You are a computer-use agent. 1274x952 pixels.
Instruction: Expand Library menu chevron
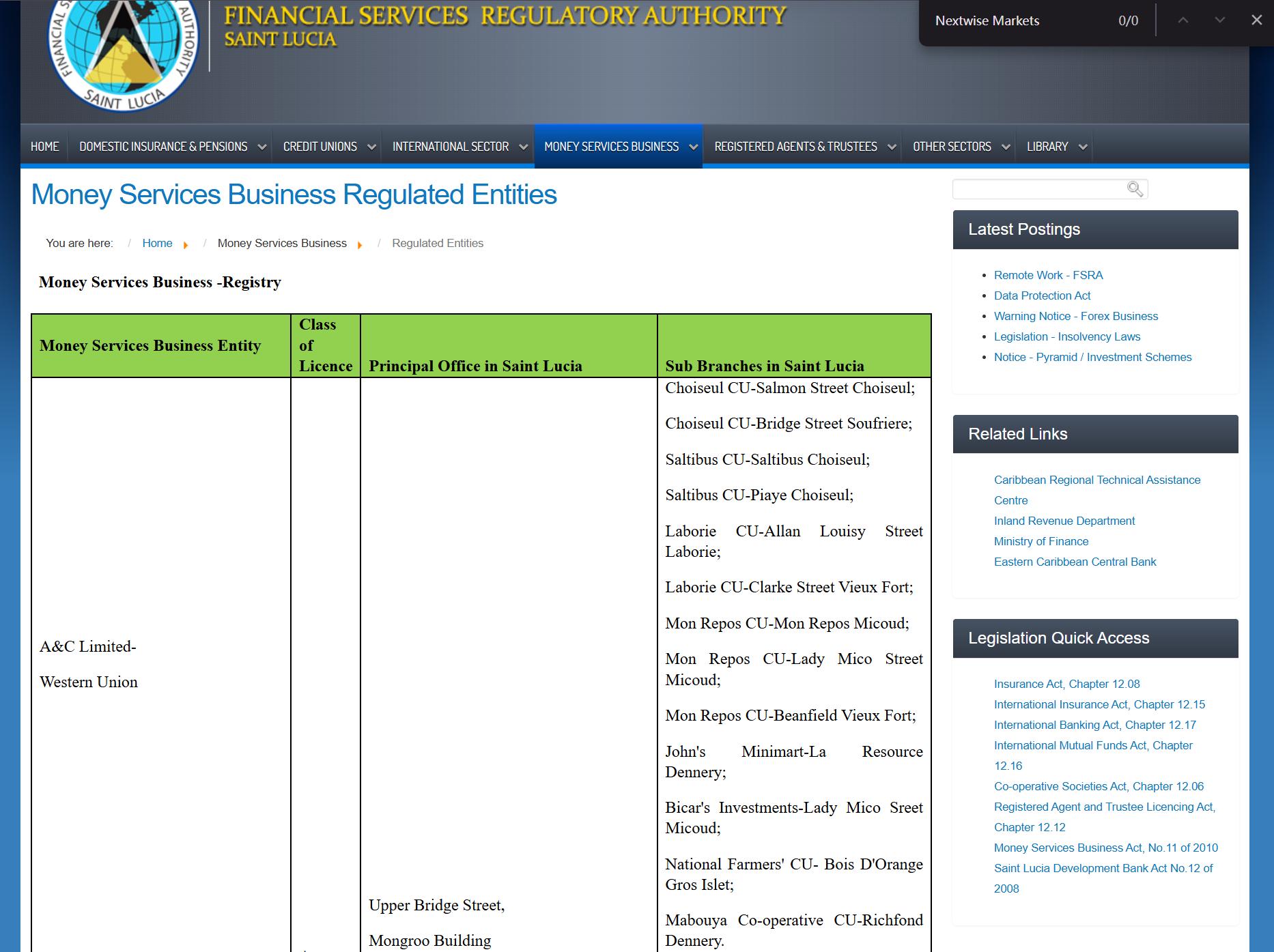[x=1082, y=147]
